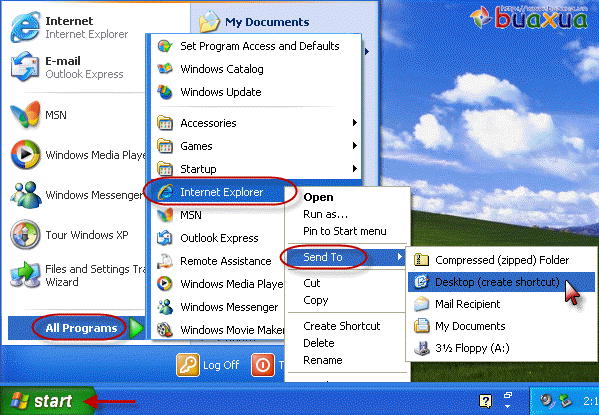Choose Rename in the context menu
This screenshot has height=415, width=599.
click(322, 360)
